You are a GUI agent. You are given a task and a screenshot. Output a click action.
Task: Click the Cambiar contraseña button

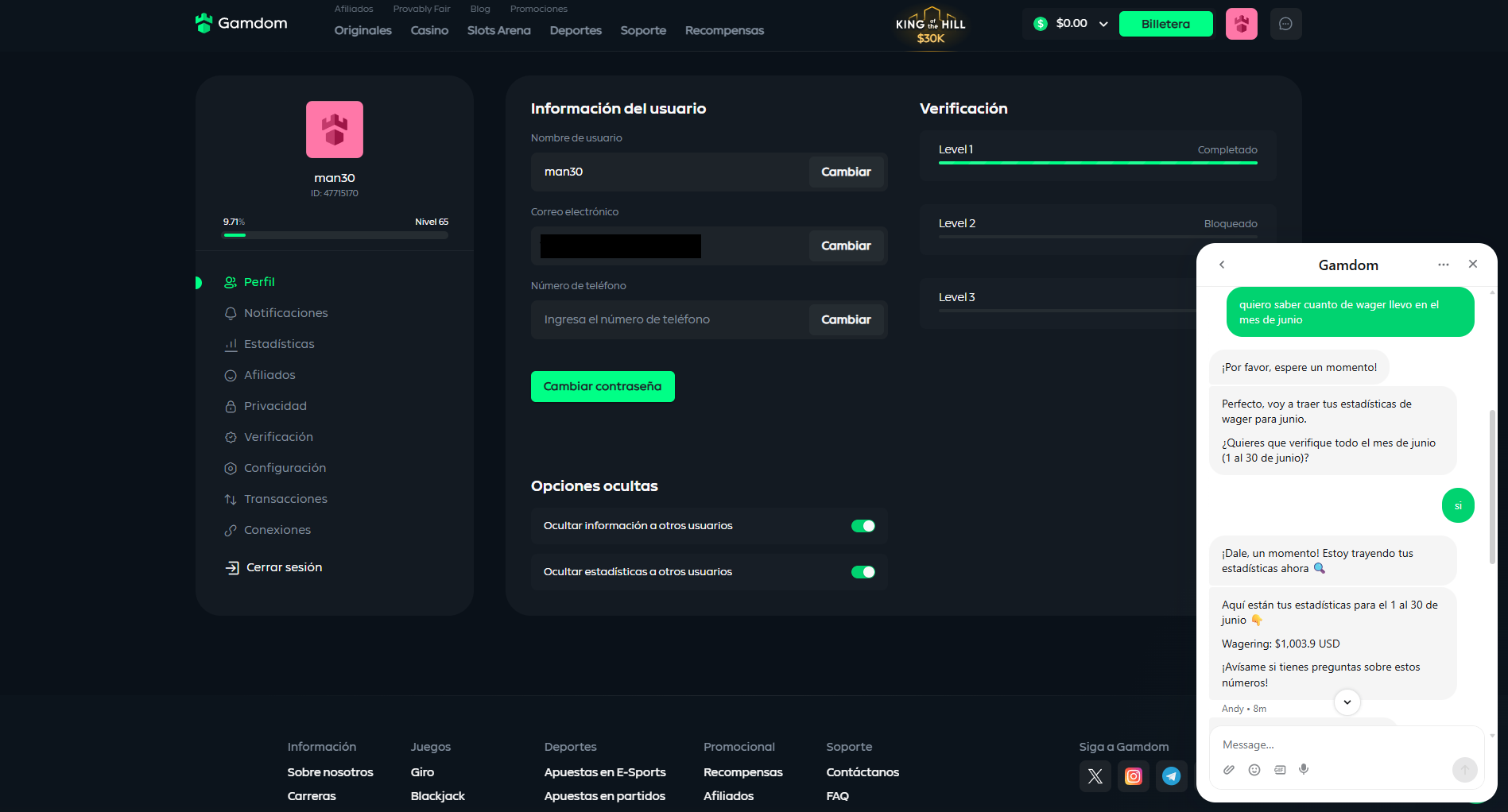click(x=603, y=386)
